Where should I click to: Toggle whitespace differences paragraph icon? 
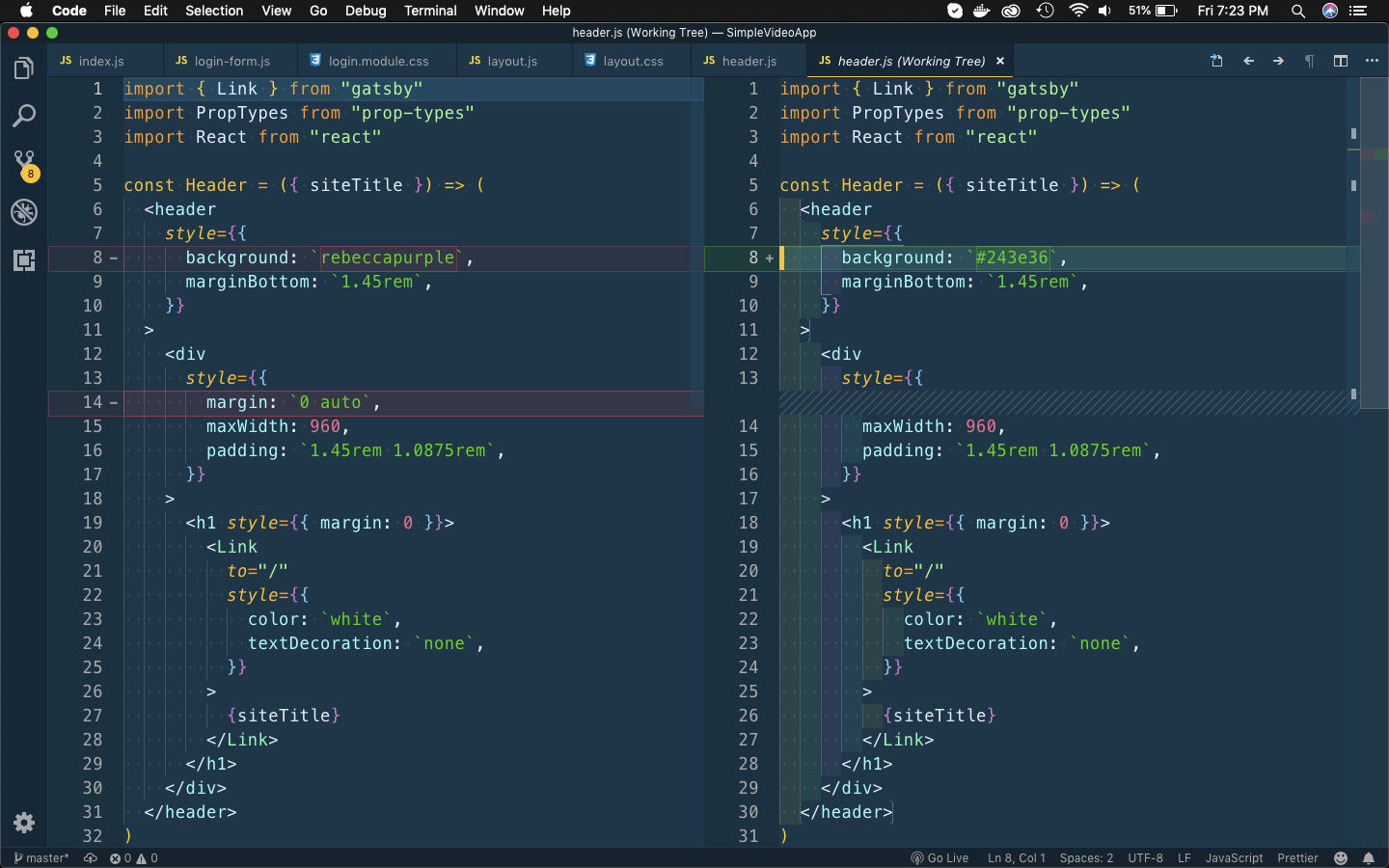pyautogui.click(x=1310, y=61)
